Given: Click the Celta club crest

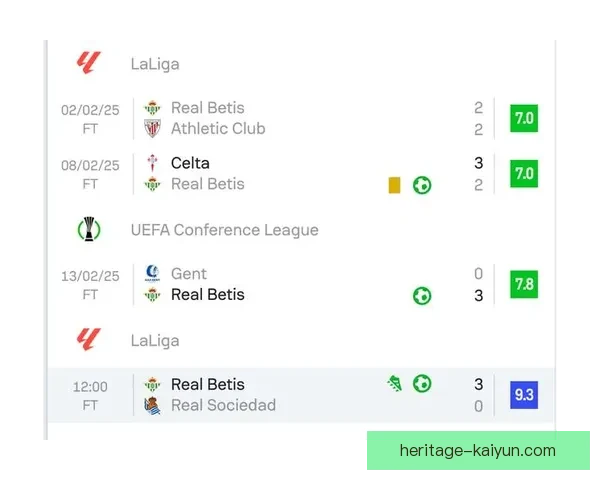Looking at the screenshot, I should 152,163.
